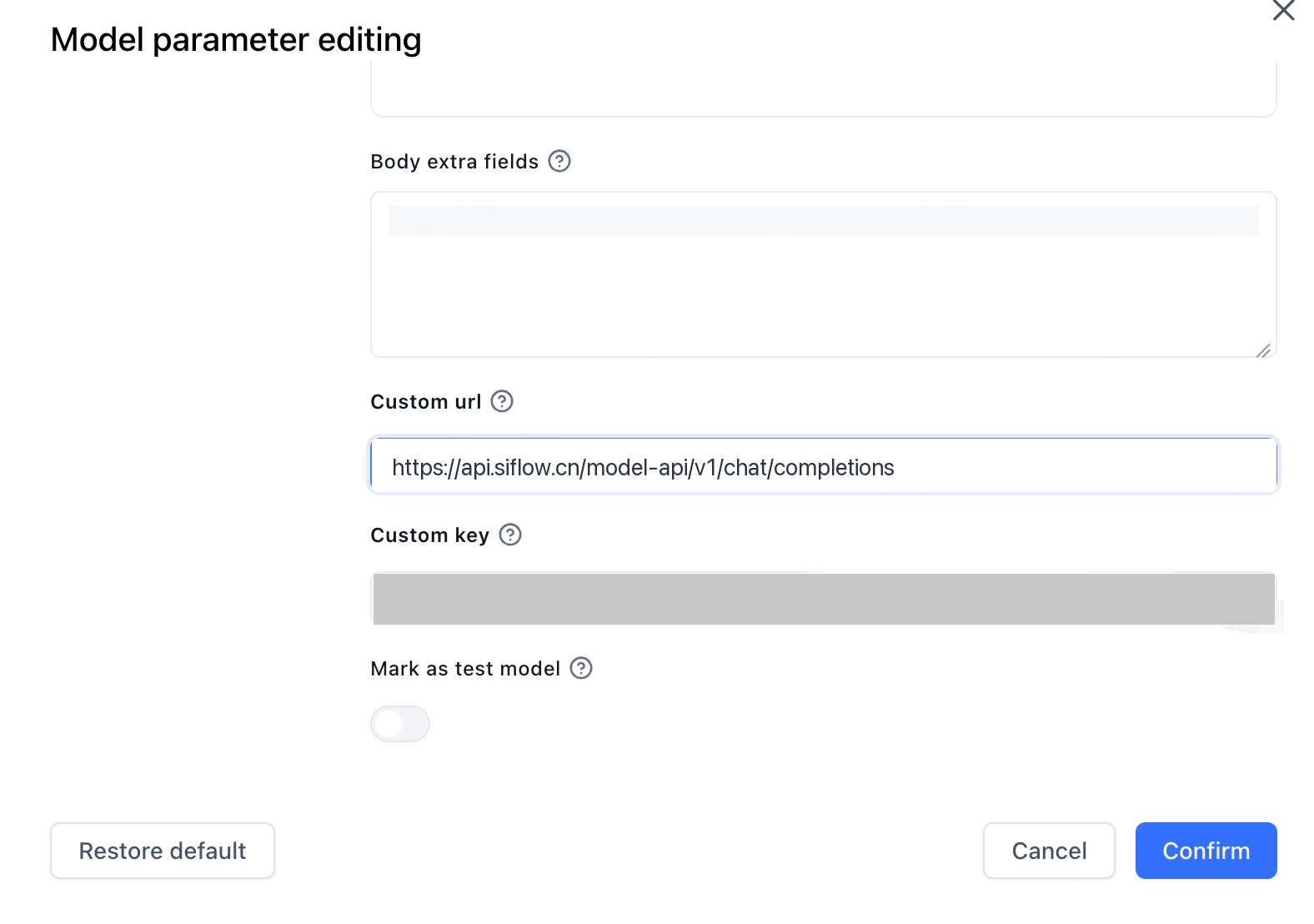This screenshot has height=924, width=1314.
Task: Click the Restore default button
Action: 163,851
